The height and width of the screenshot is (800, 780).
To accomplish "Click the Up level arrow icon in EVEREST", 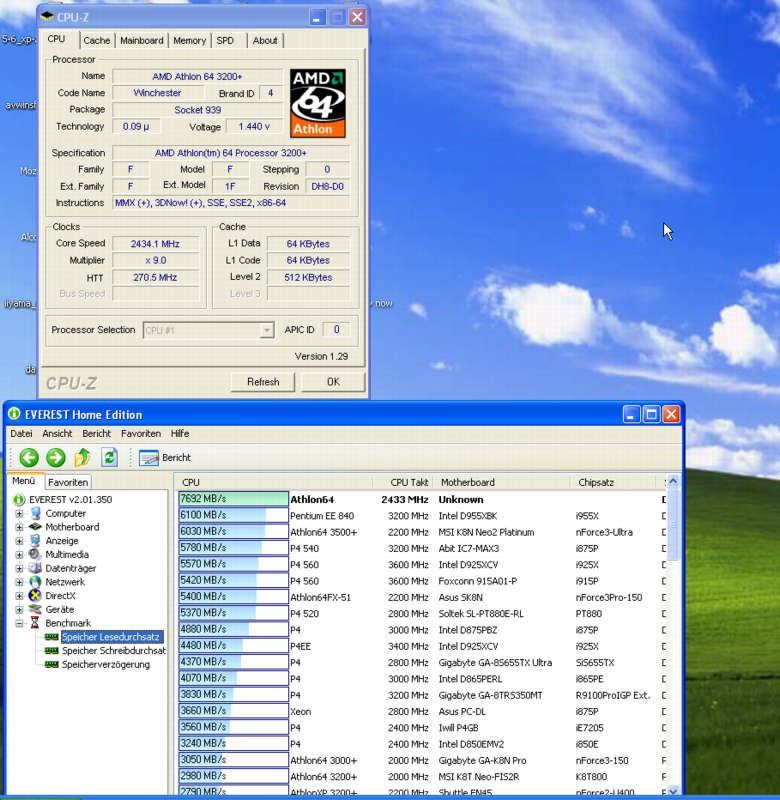I will tap(82, 457).
